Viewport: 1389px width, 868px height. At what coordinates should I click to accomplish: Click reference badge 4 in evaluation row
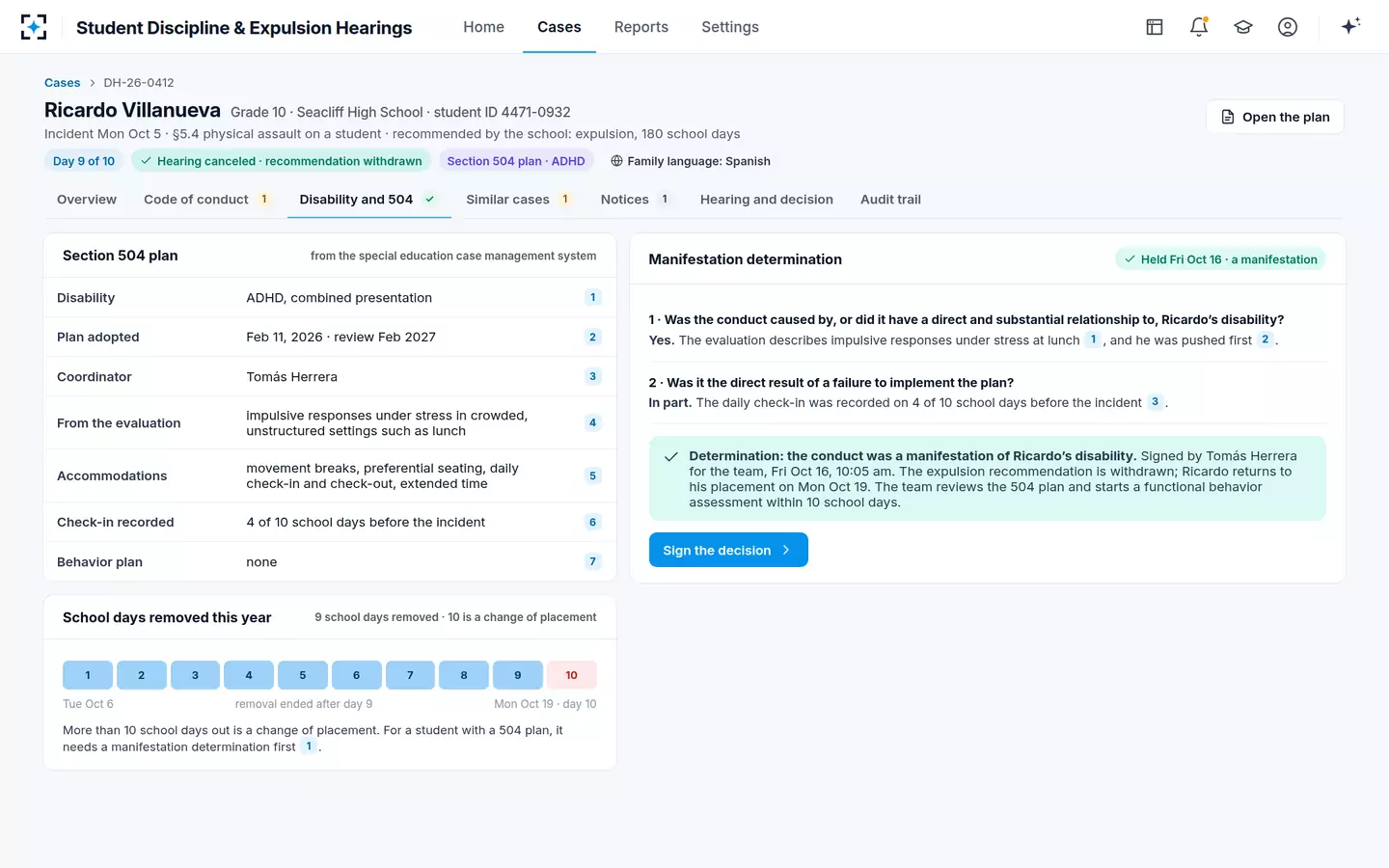(592, 422)
